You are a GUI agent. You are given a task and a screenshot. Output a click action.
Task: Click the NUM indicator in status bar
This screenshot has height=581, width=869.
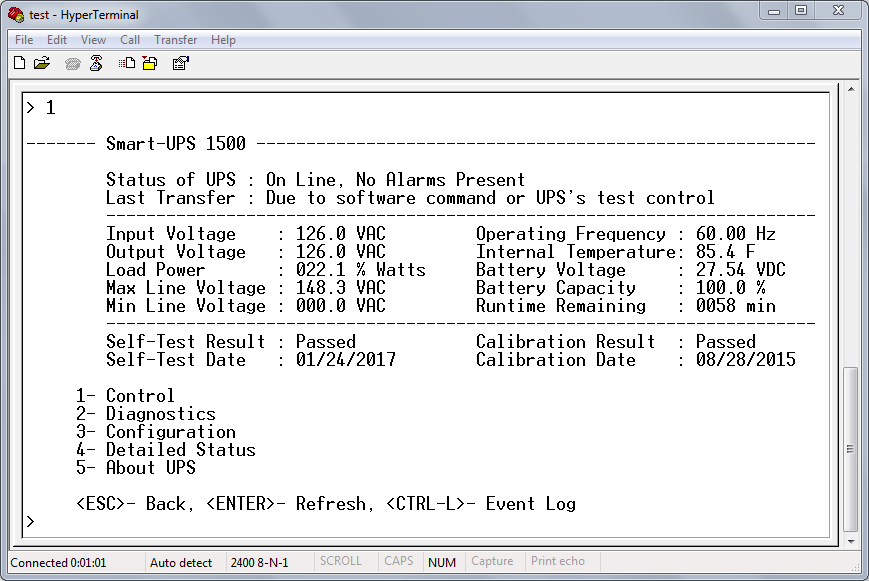tap(442, 563)
